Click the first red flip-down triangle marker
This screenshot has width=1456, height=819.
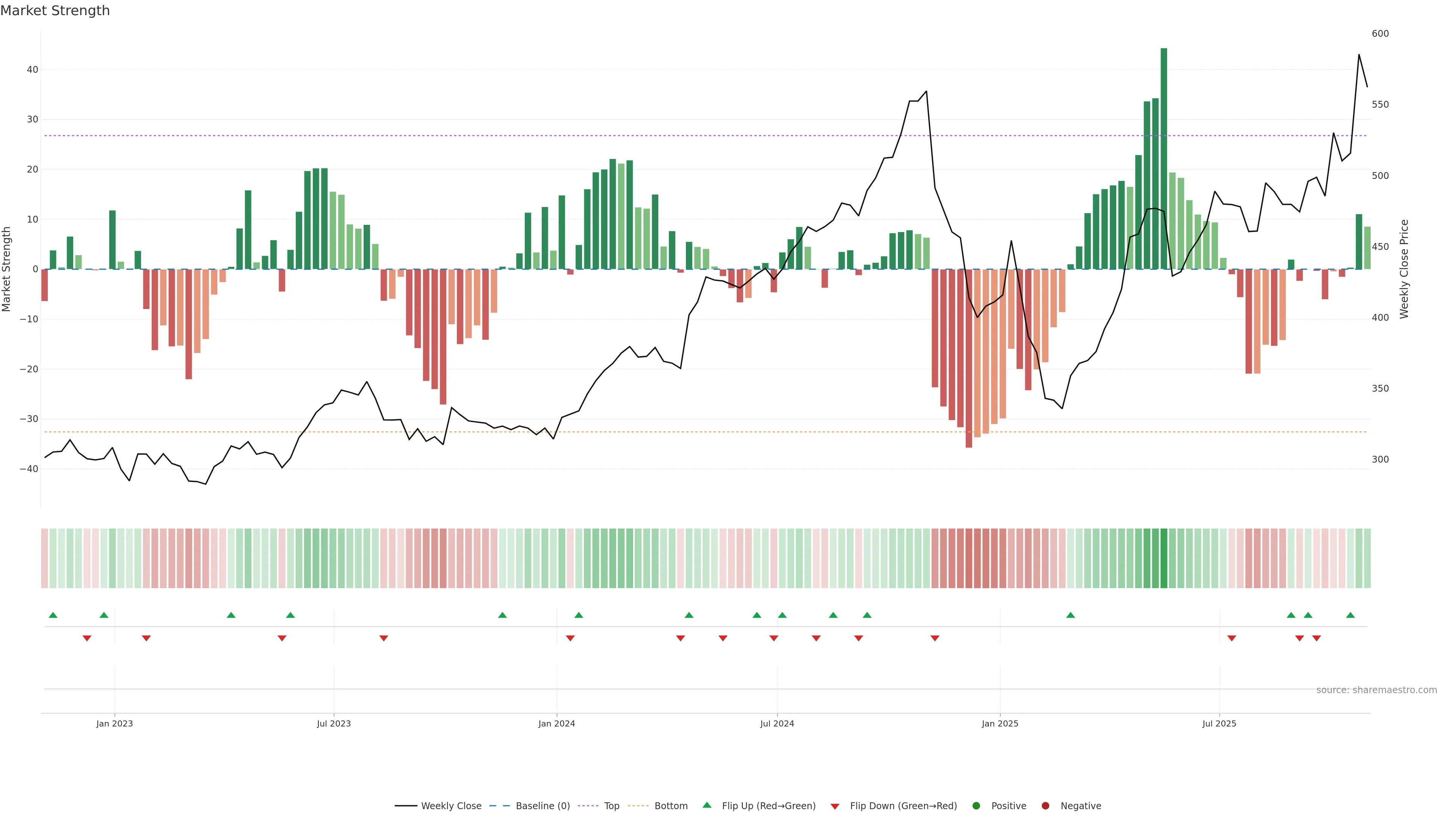pos(86,638)
